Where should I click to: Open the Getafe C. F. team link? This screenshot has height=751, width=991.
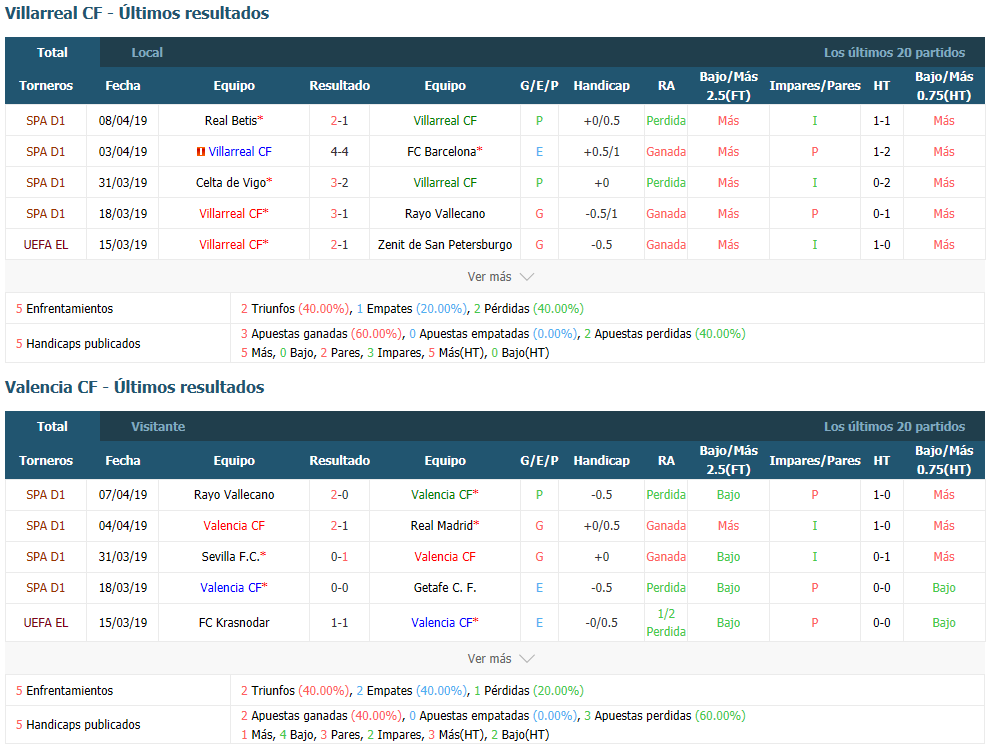click(445, 588)
